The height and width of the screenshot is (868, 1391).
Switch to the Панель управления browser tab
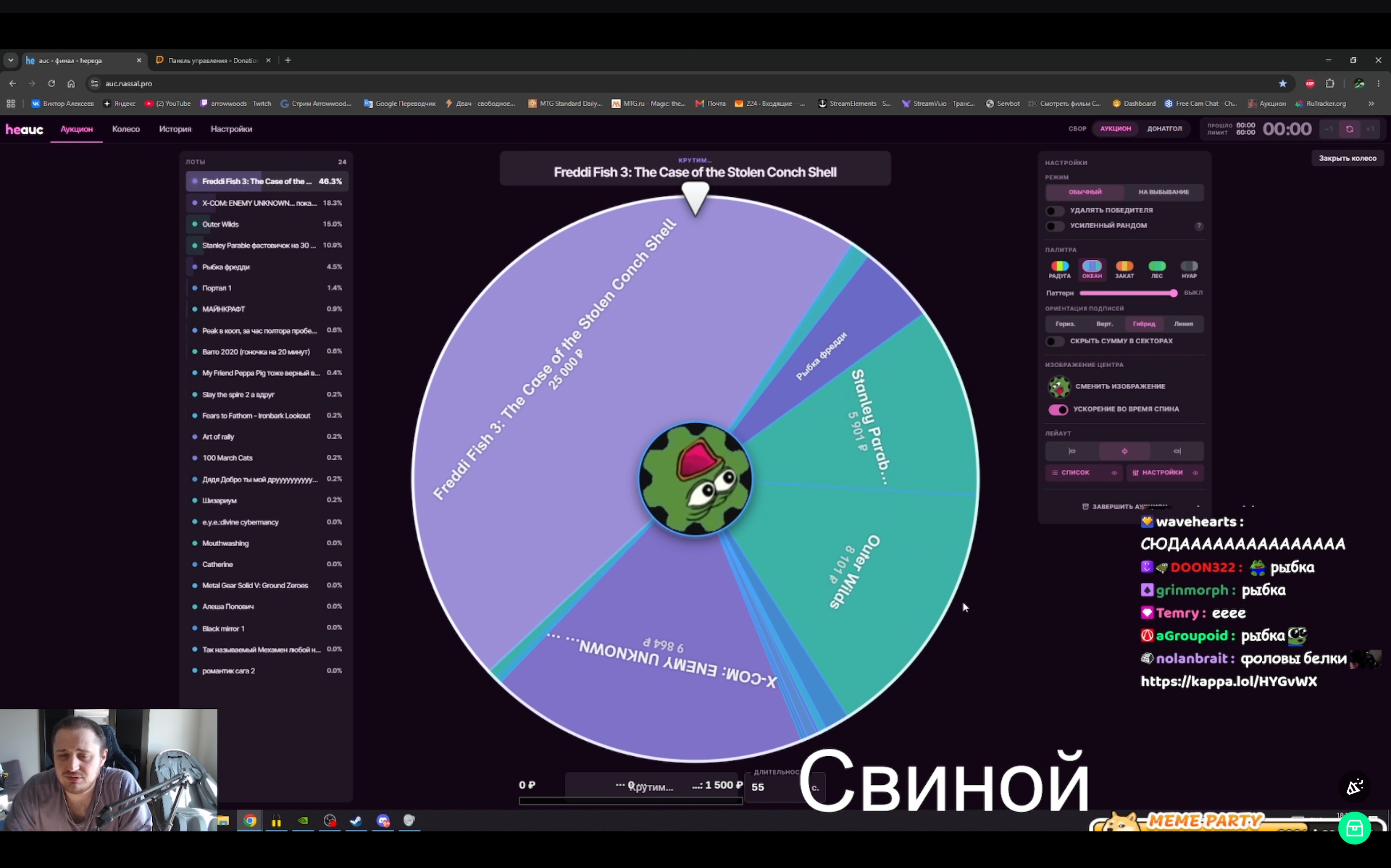coord(213,60)
